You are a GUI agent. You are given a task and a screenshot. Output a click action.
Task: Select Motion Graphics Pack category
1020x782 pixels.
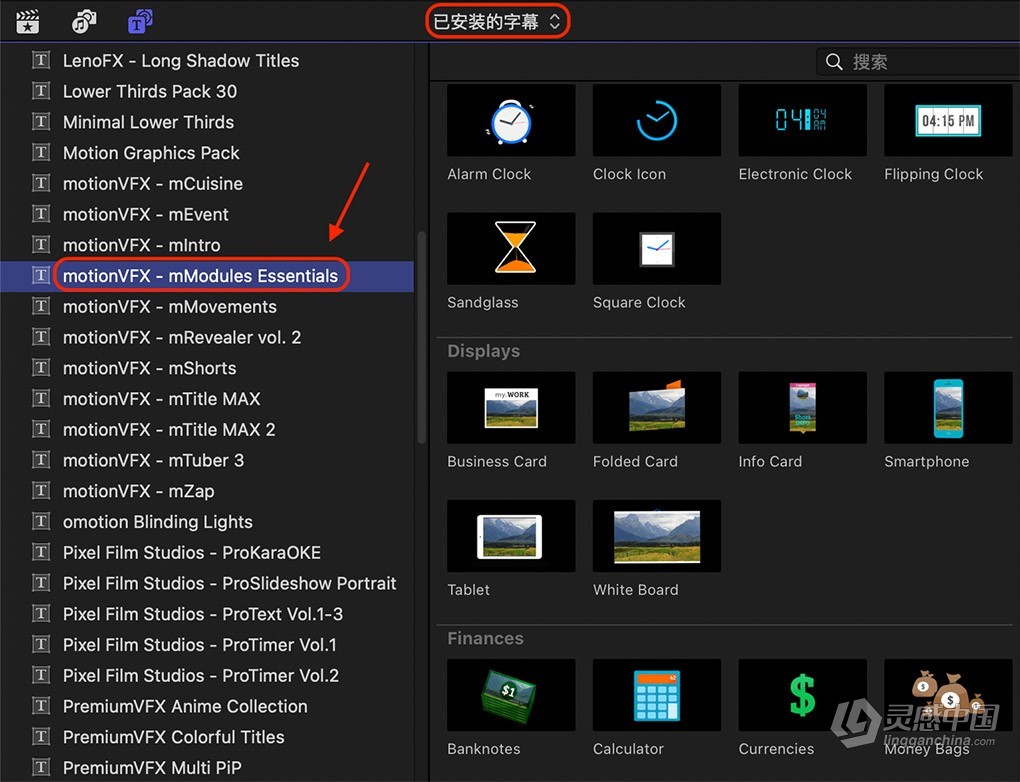(x=207, y=153)
